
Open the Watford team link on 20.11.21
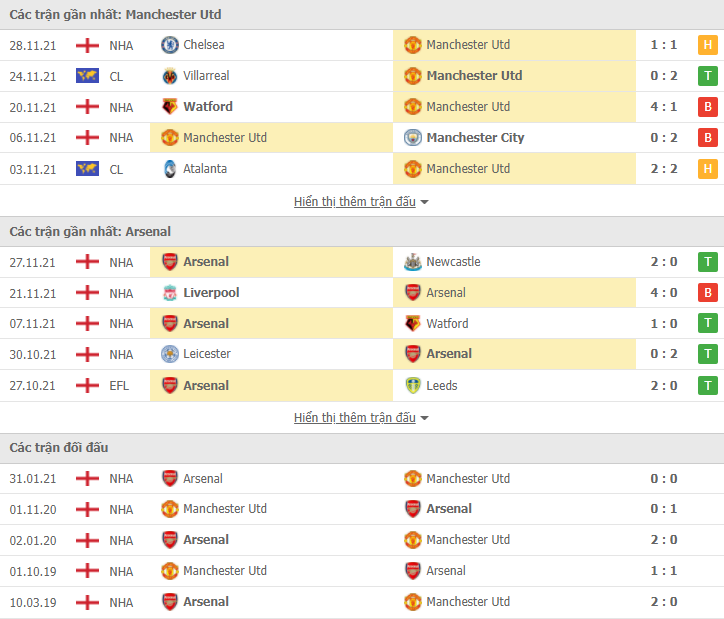pos(208,107)
